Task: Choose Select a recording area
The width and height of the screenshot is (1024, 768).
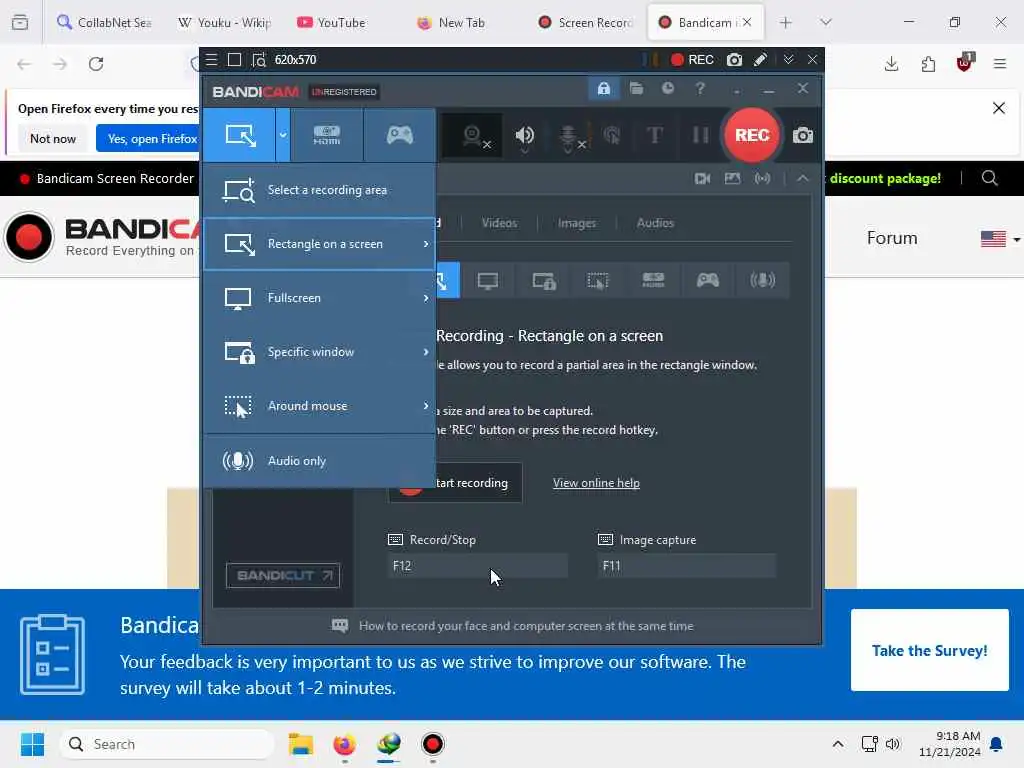Action: pos(319,190)
